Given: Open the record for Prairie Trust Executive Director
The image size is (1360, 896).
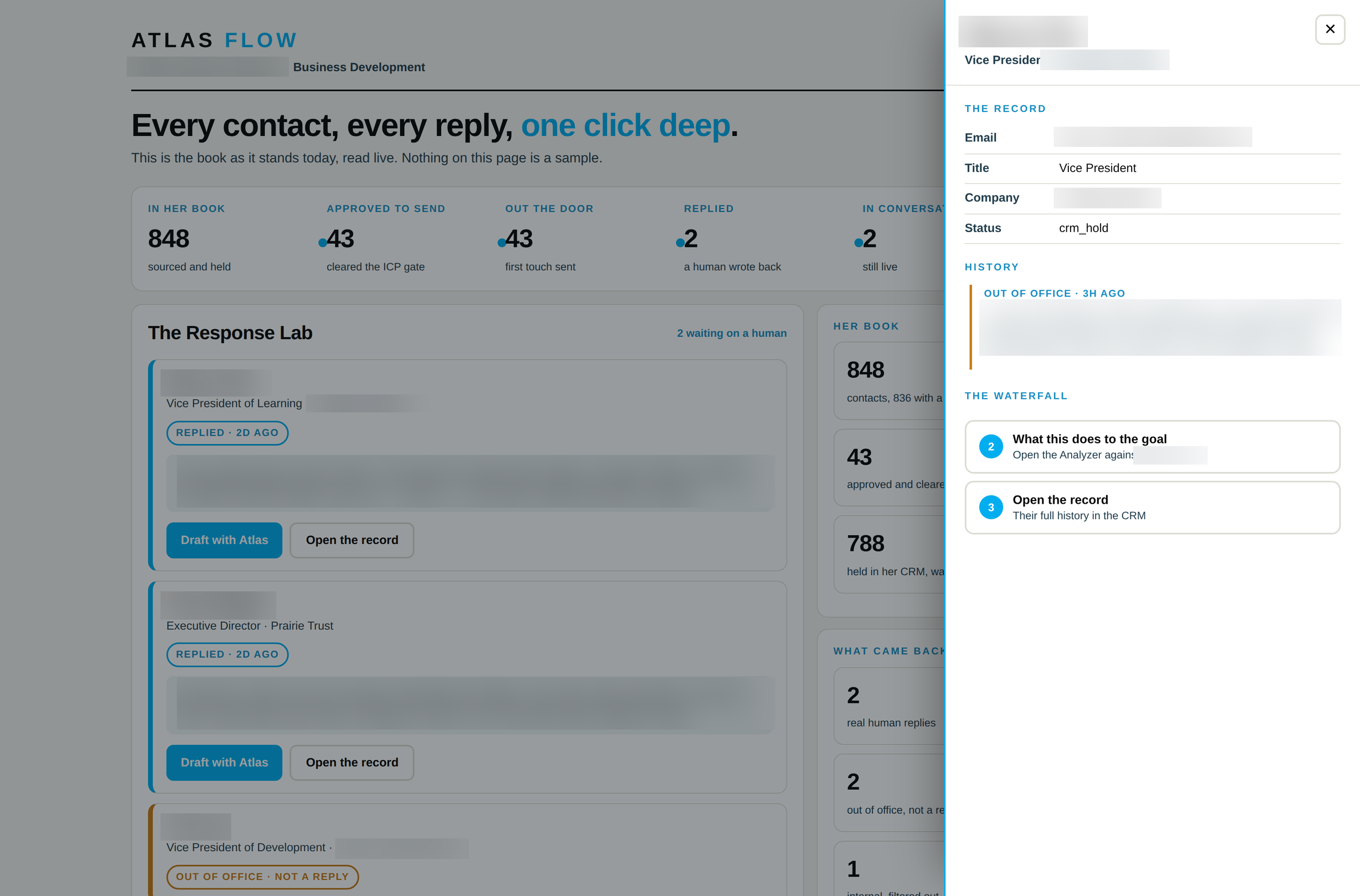Looking at the screenshot, I should point(352,762).
